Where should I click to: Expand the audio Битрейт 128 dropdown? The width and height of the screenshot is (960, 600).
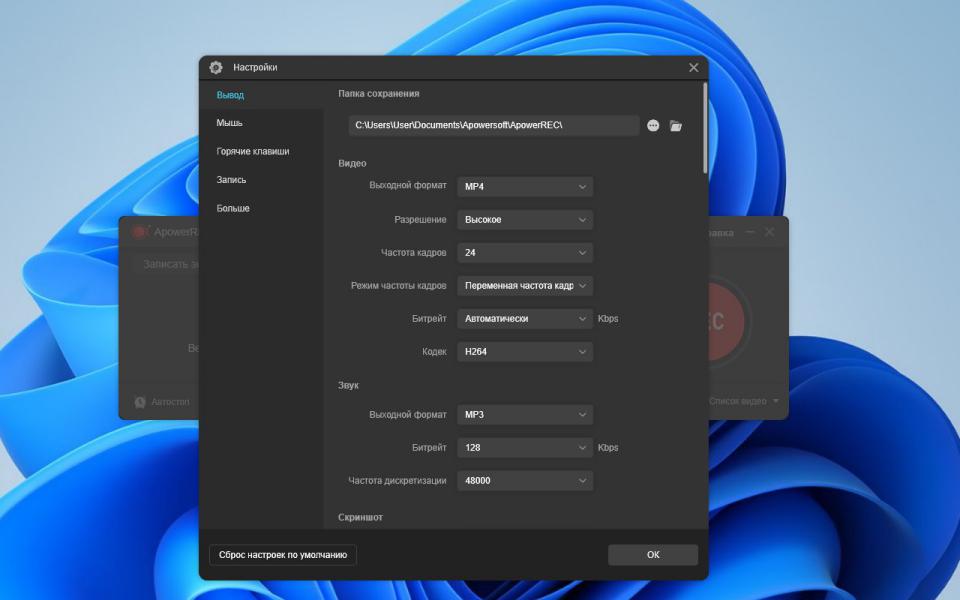coord(525,448)
